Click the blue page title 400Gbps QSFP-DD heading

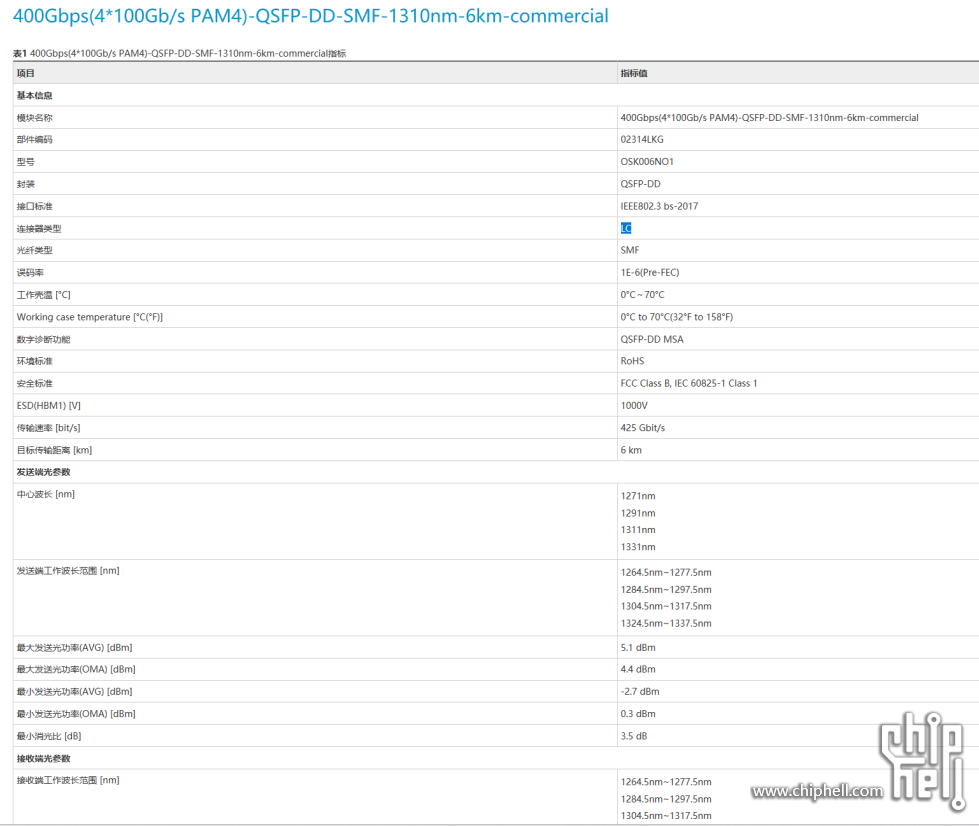point(310,16)
